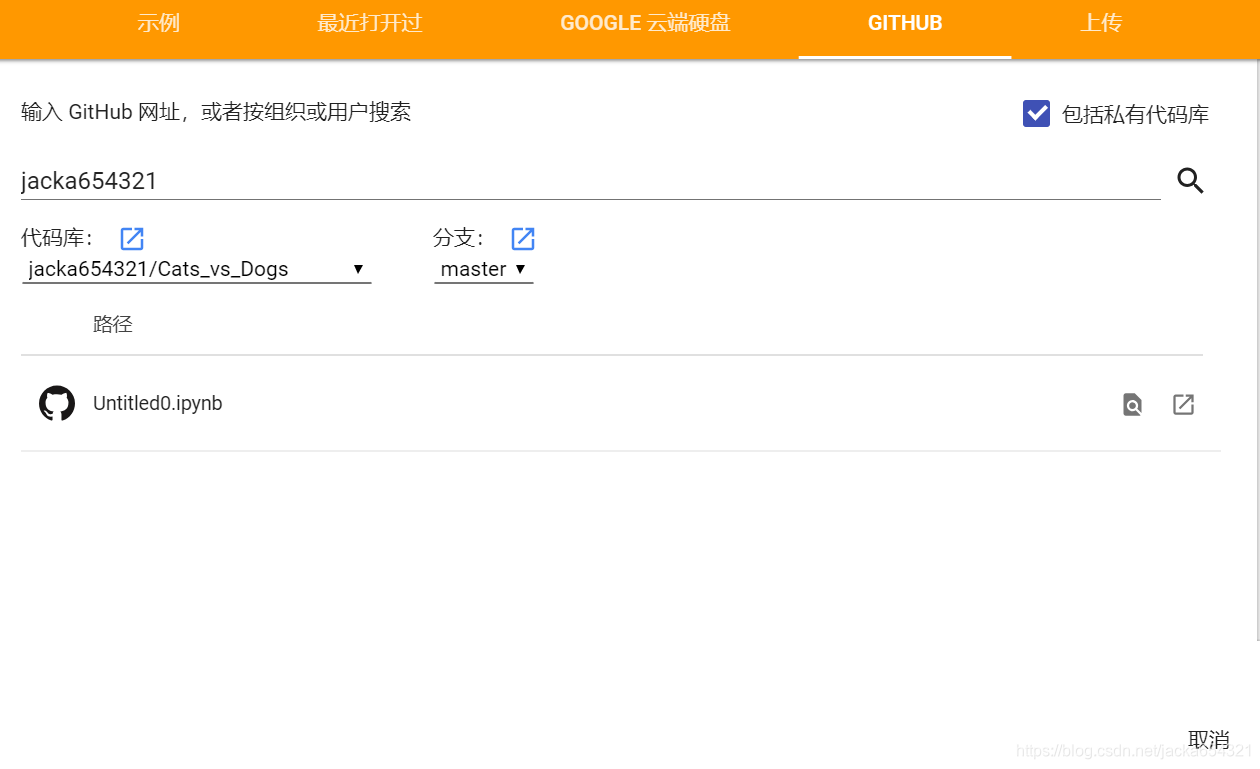
Task: Click the search magnifier icon
Action: [x=1190, y=181]
